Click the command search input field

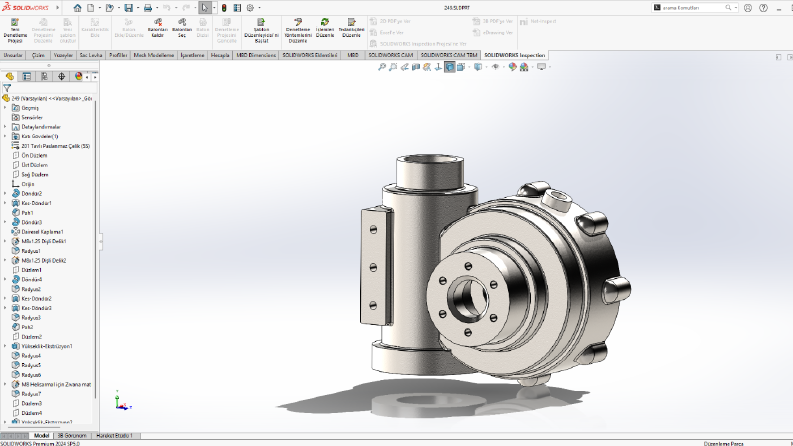point(692,8)
